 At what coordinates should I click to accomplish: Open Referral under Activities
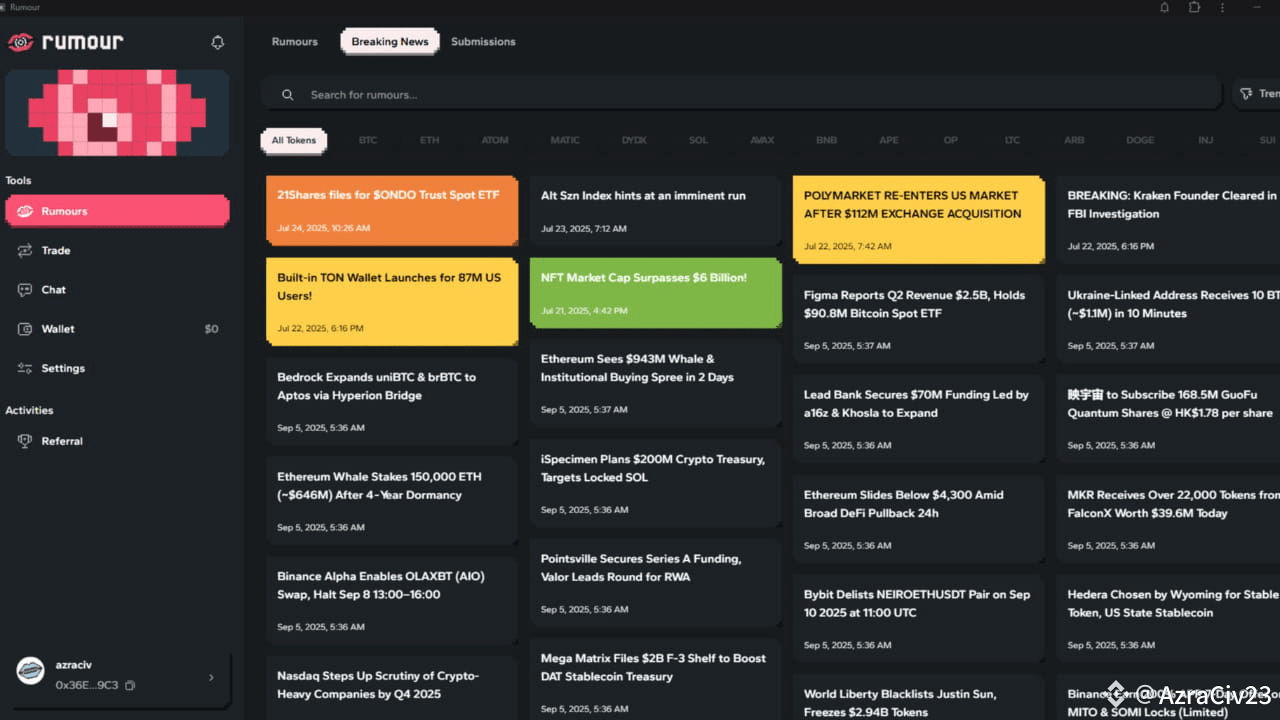point(117,441)
